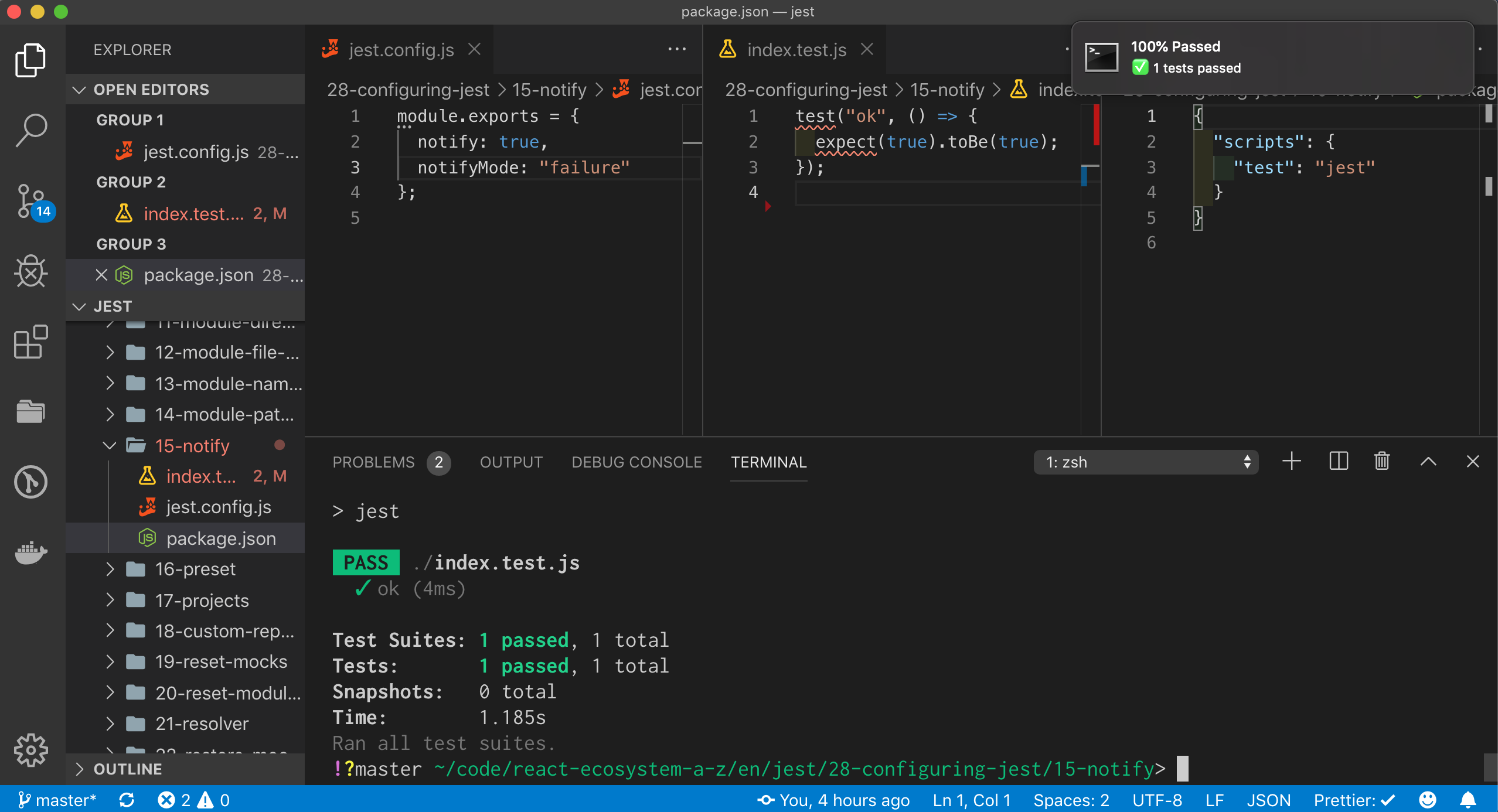Click 28-configuring-jest breadcrumb in index.test.js editor
1498x812 pixels.
point(806,90)
